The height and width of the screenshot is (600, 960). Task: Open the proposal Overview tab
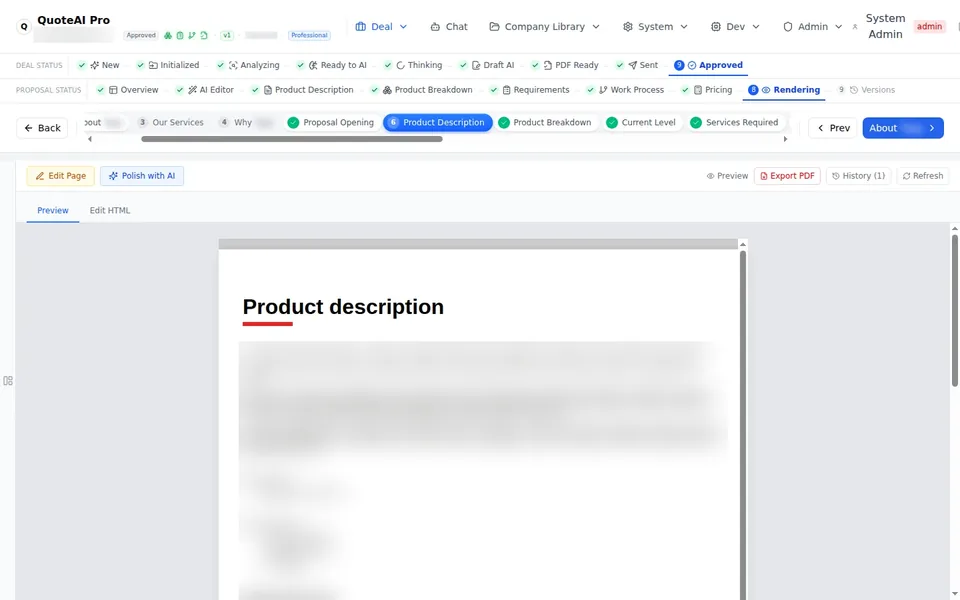127,90
